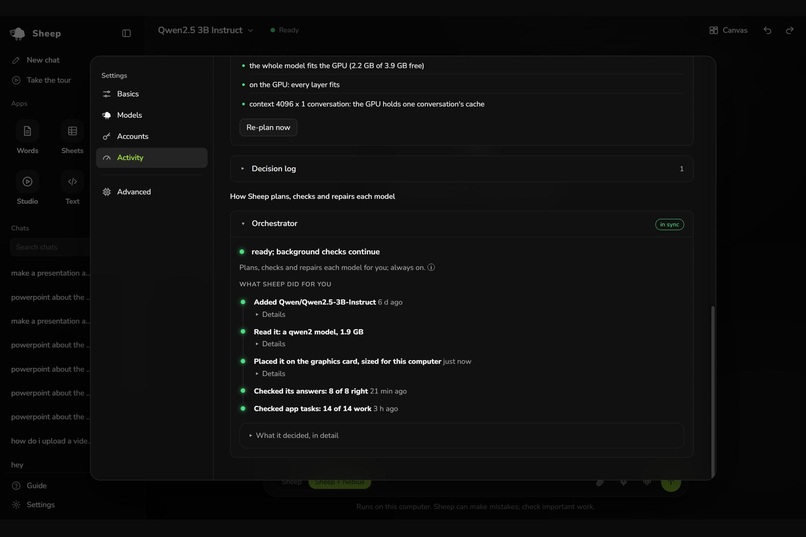Image resolution: width=806 pixels, height=537 pixels.
Task: Collapse the Orchestrator section
Action: (462, 224)
